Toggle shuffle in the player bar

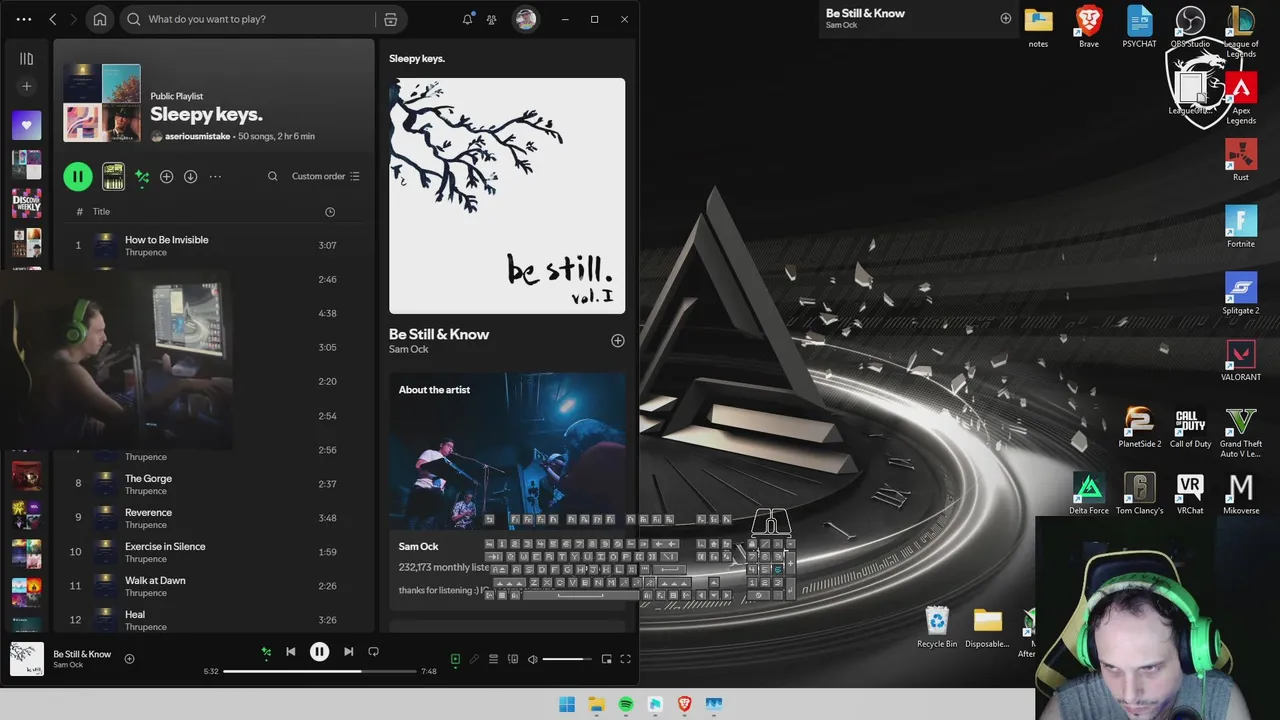(x=266, y=652)
